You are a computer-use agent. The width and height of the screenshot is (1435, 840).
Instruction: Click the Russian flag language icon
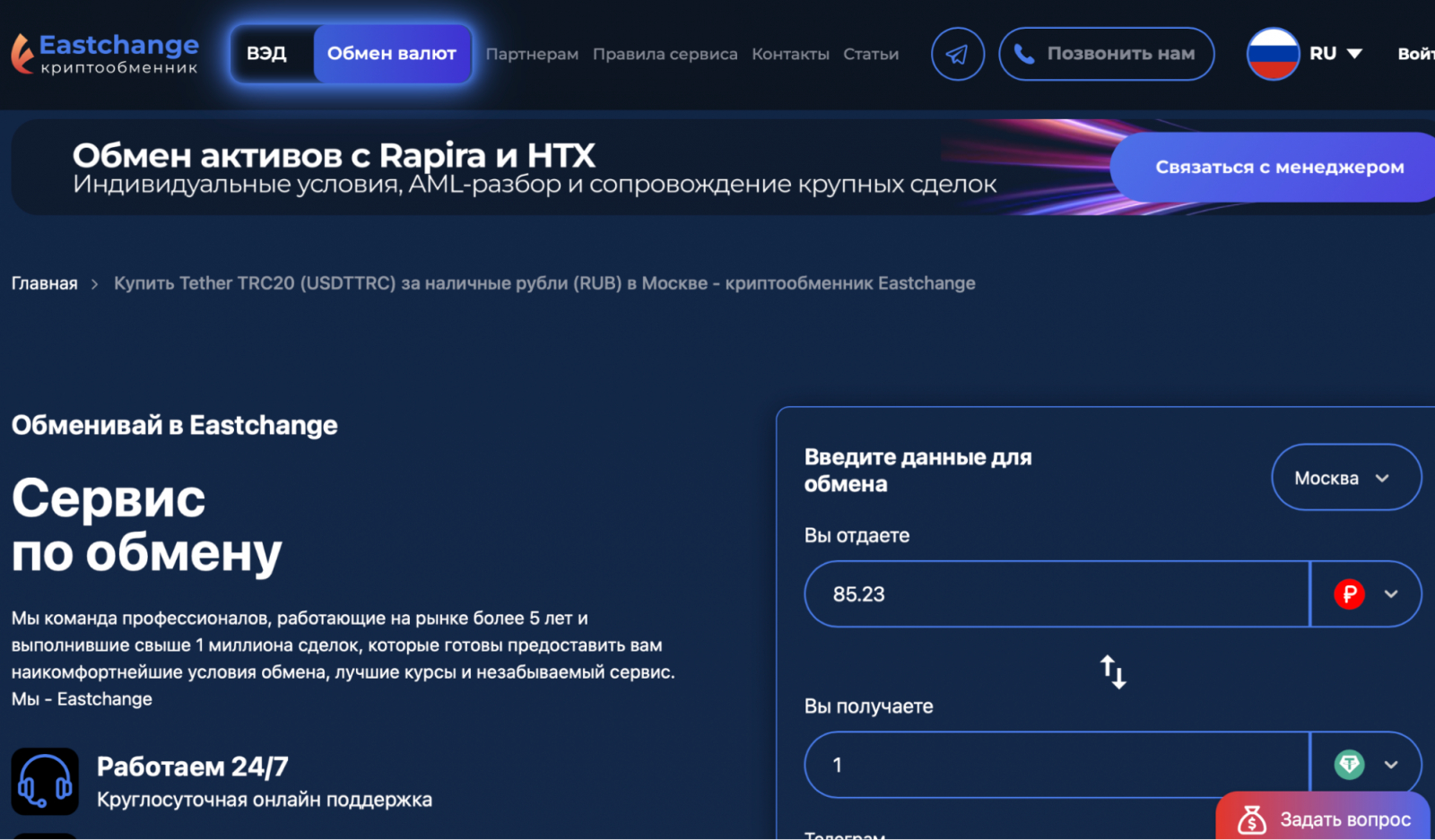(1273, 54)
